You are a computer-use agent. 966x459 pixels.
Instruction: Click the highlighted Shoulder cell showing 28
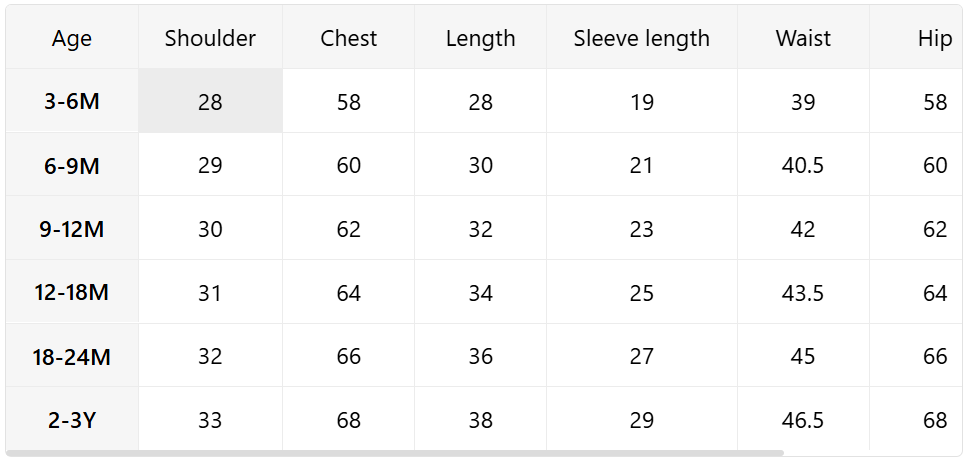coord(210,100)
